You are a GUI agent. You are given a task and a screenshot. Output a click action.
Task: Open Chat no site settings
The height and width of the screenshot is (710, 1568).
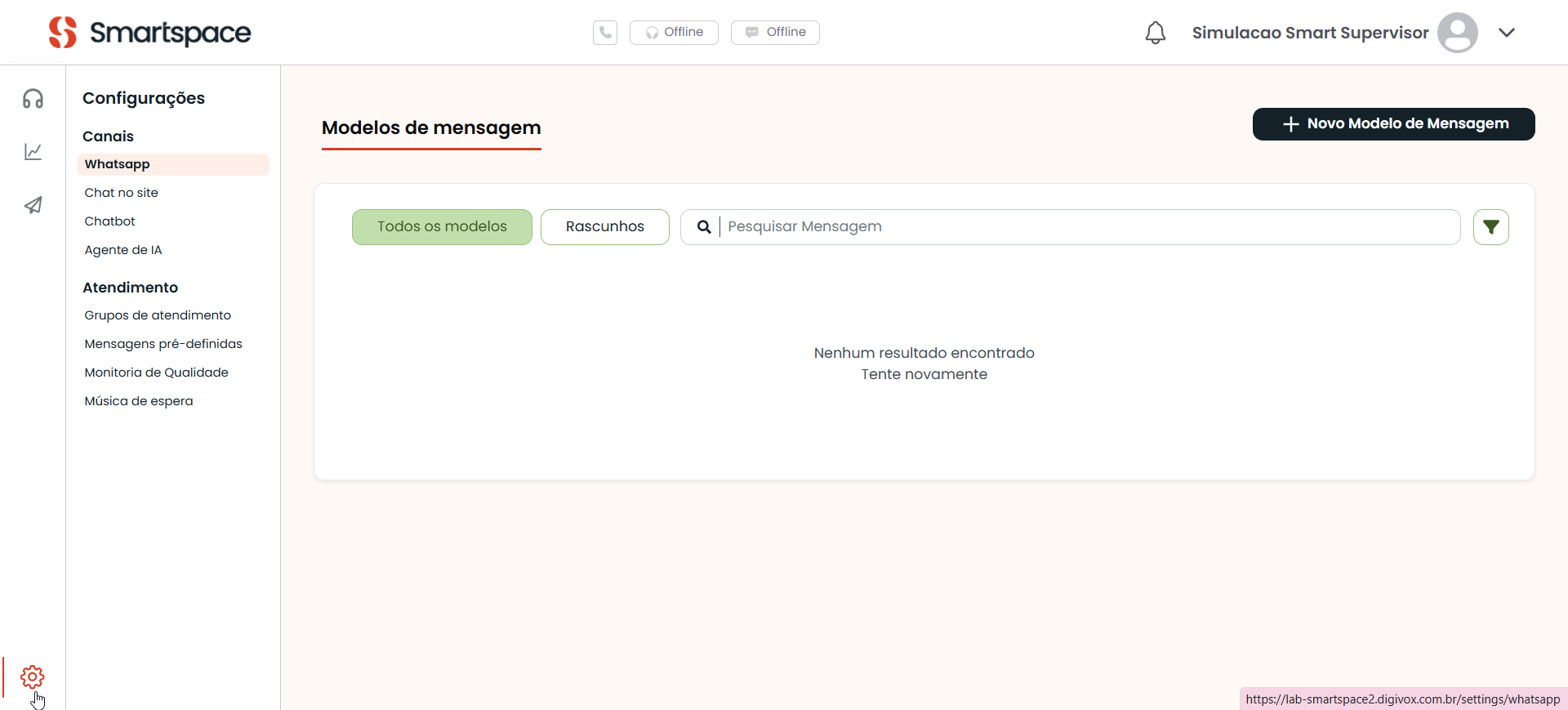122,193
